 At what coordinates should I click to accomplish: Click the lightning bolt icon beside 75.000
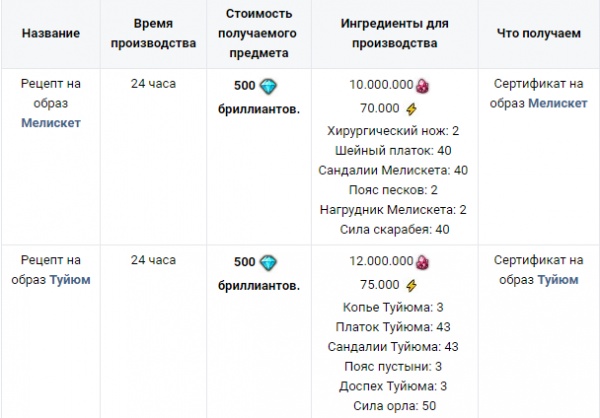(411, 286)
